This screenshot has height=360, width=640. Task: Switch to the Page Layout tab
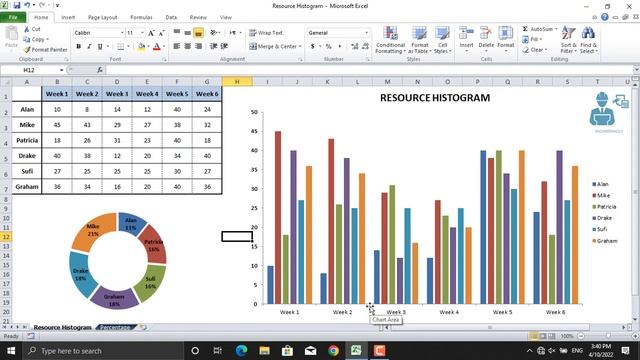(x=102, y=18)
